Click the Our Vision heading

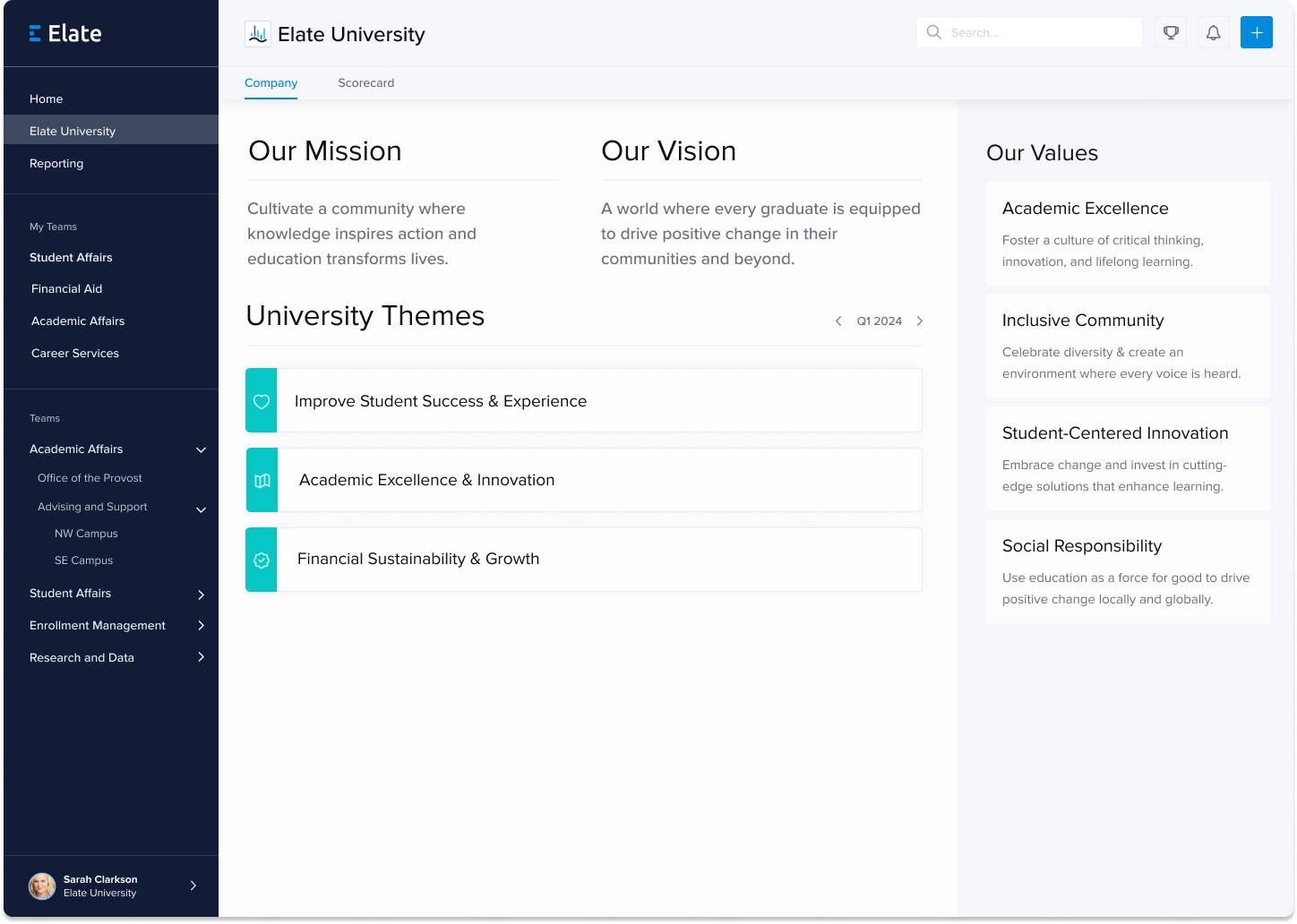click(x=669, y=151)
